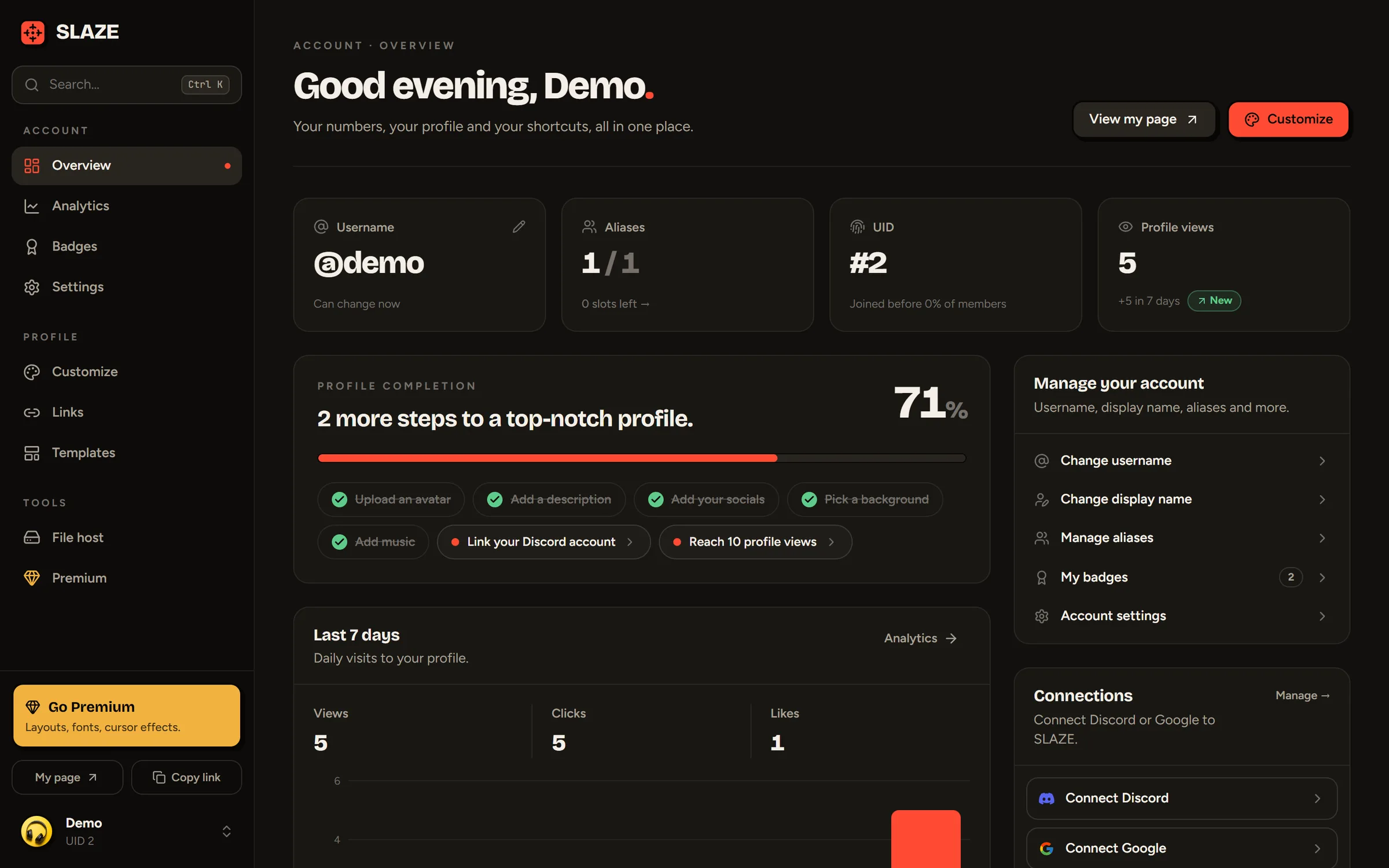Click the search magnifier icon

pyautogui.click(x=32, y=84)
